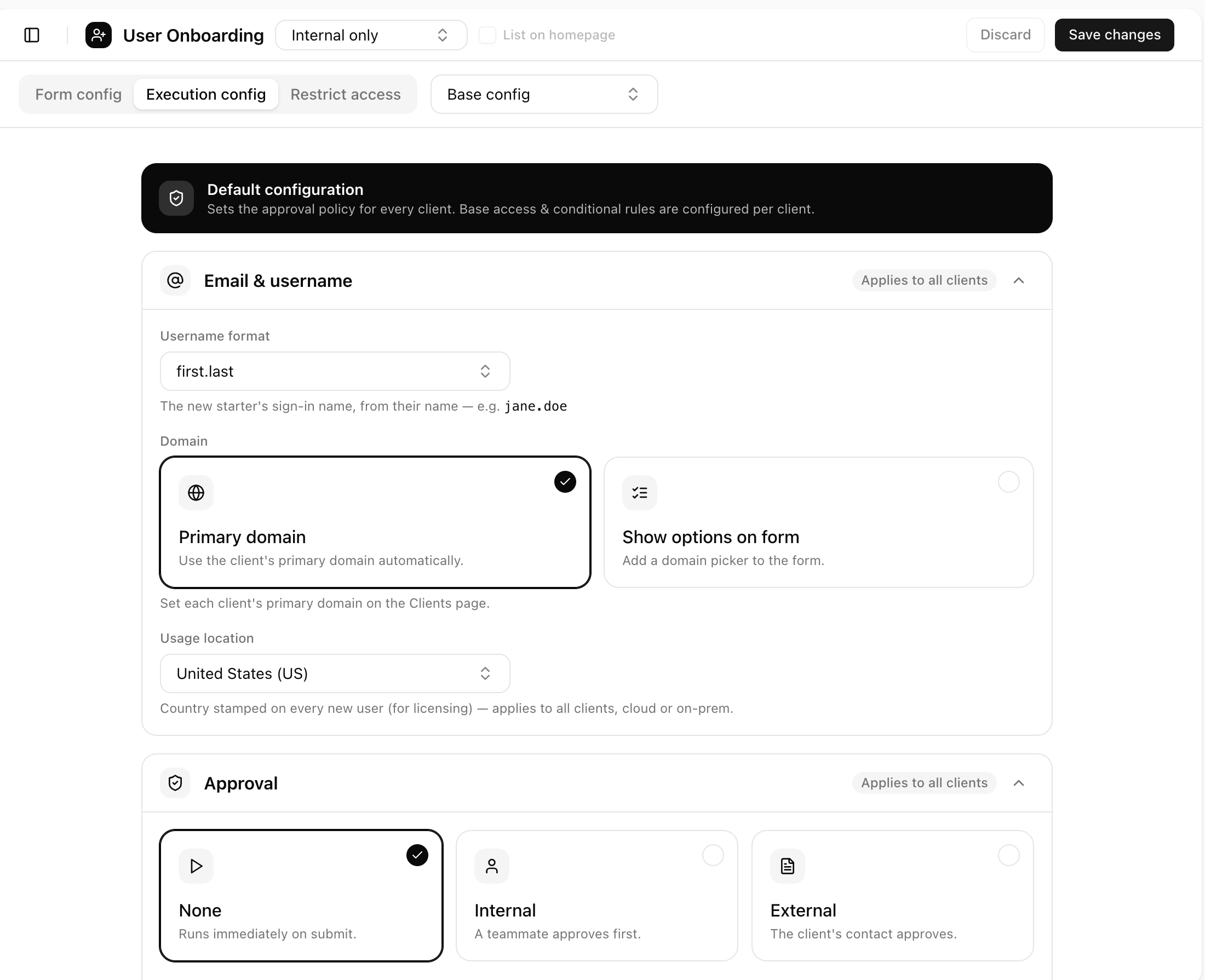Toggle the sidebar panel icon

point(32,35)
